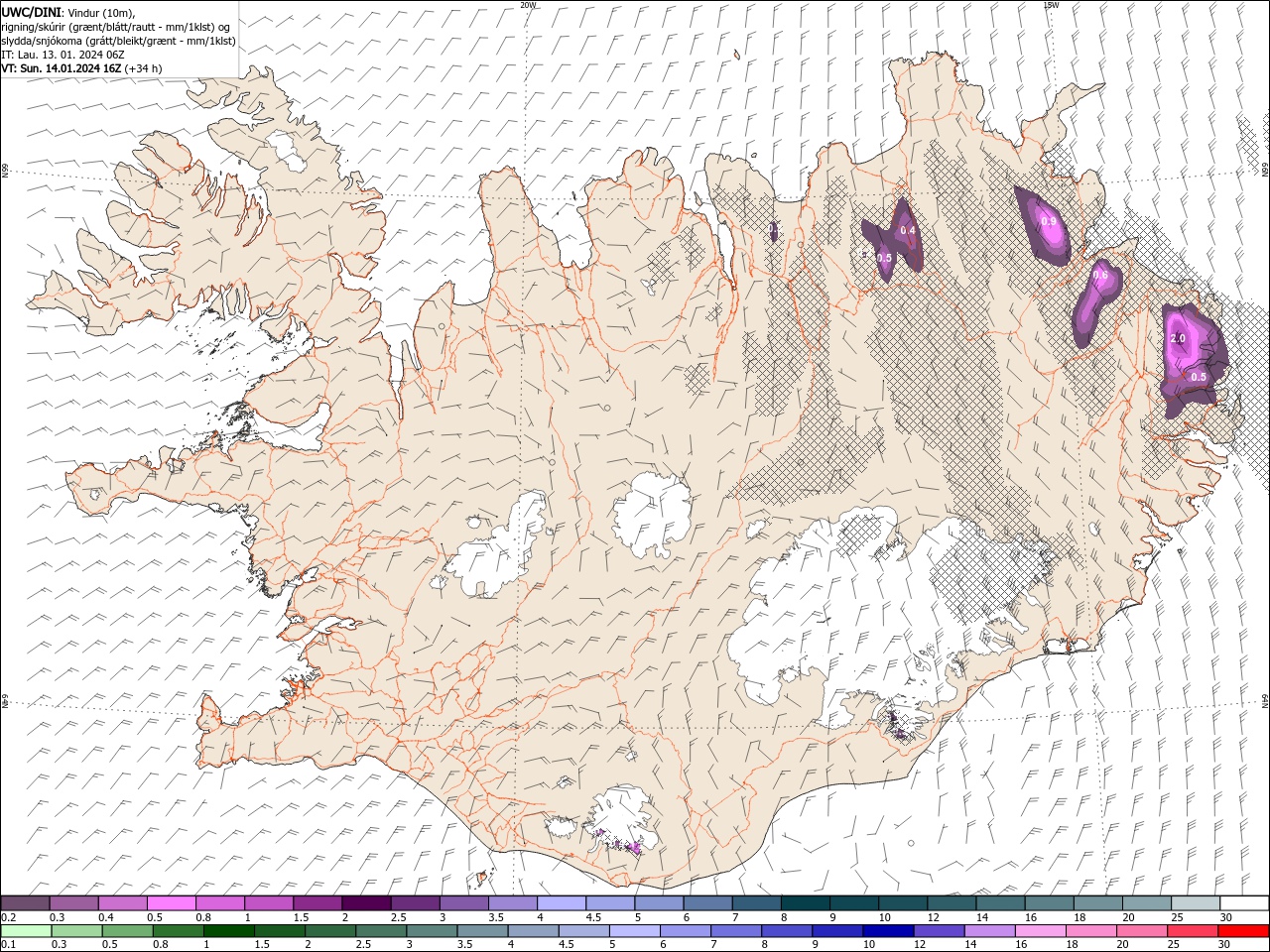Image resolution: width=1270 pixels, height=952 pixels.
Task: Click the 0.4 snowfall value label
Action: 908,231
